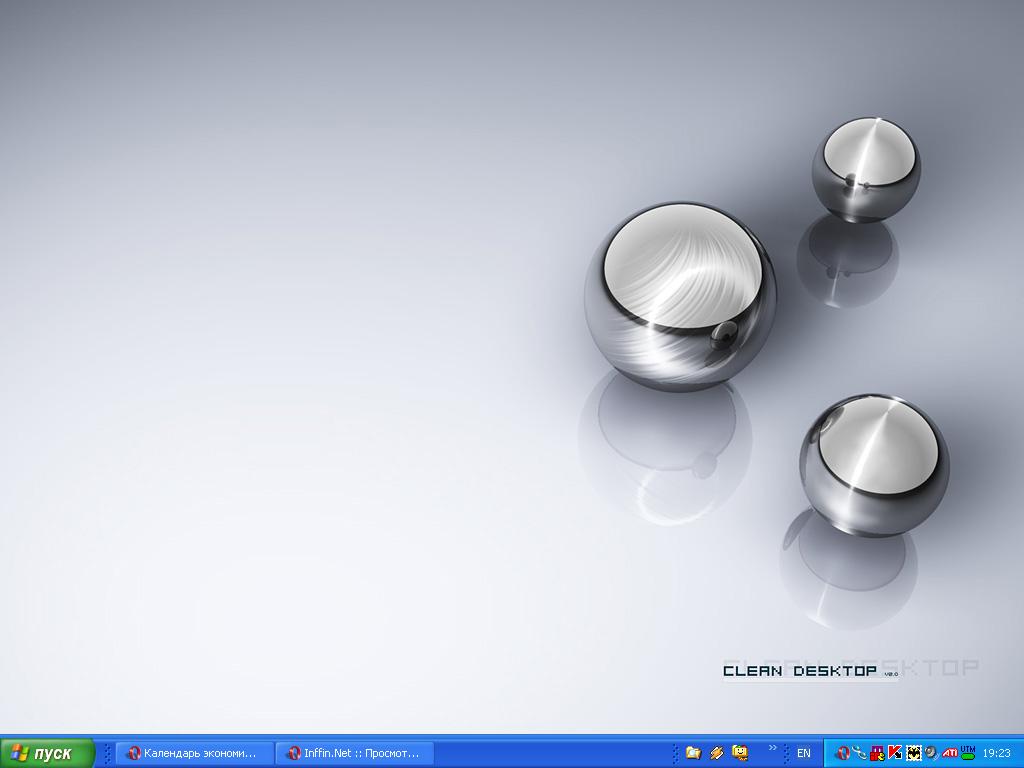Click the large chrome sphere on desktop
Viewport: 1024px width, 768px height.
(x=680, y=296)
